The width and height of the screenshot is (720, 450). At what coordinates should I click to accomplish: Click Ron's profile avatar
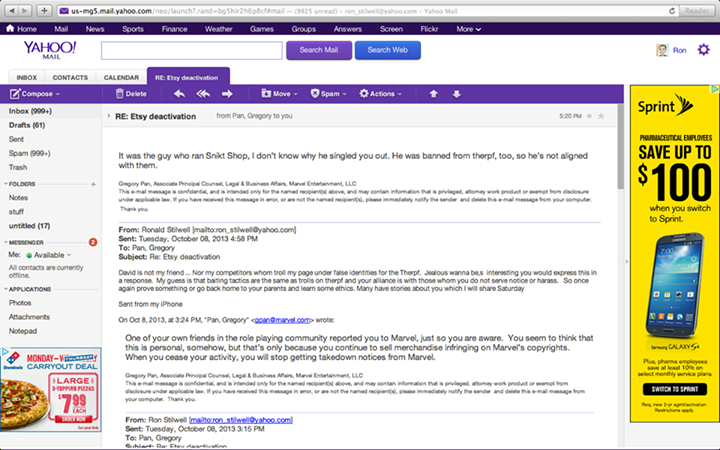click(x=662, y=50)
